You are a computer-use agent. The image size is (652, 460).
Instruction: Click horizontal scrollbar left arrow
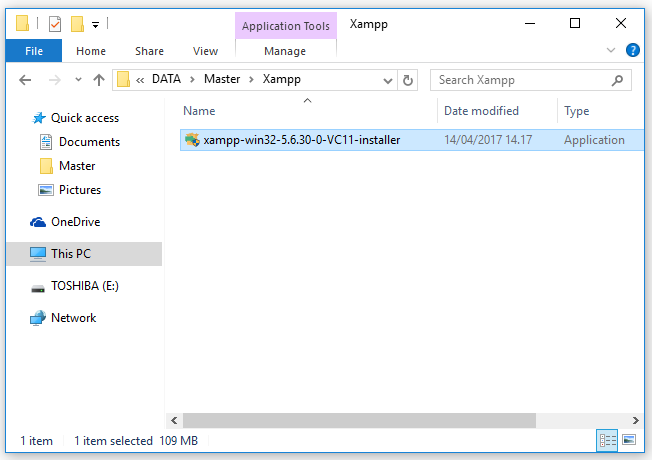click(x=174, y=420)
